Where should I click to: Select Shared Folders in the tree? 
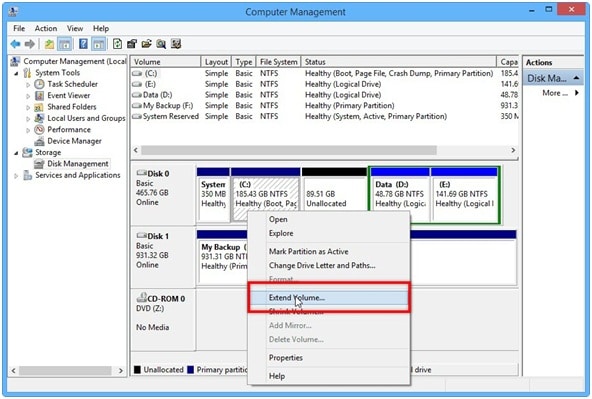[72, 107]
